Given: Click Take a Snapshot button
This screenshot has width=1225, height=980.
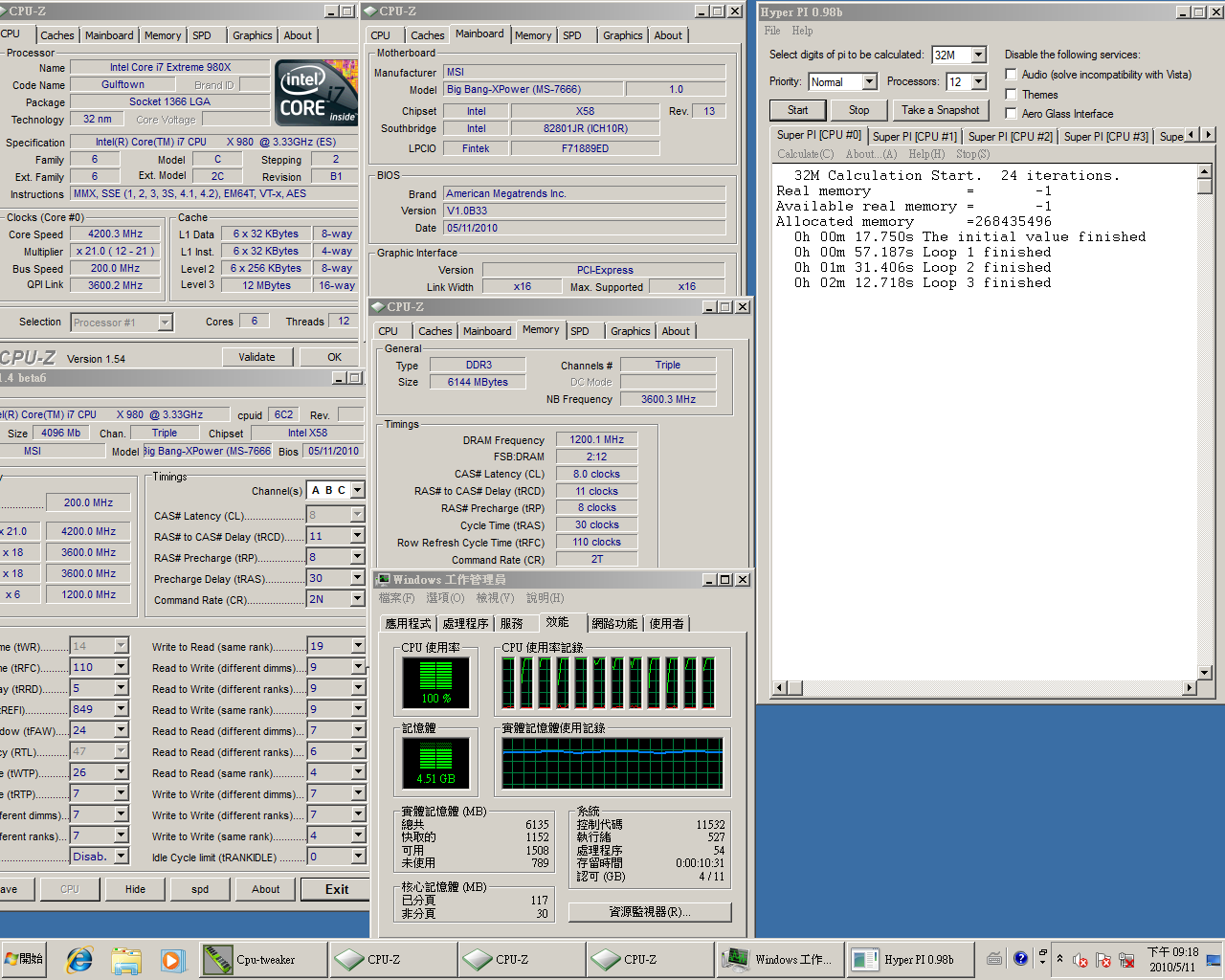Looking at the screenshot, I should click(x=940, y=110).
